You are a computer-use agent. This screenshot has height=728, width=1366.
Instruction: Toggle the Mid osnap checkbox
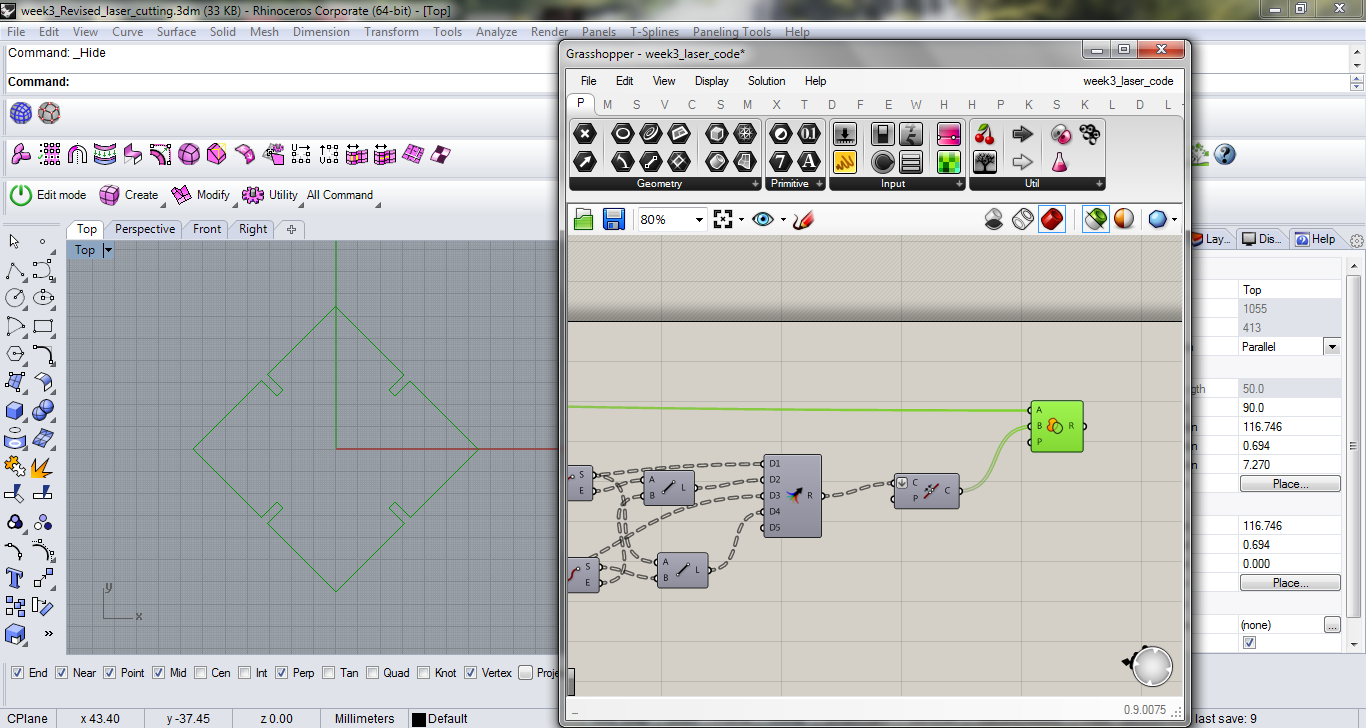coord(159,673)
